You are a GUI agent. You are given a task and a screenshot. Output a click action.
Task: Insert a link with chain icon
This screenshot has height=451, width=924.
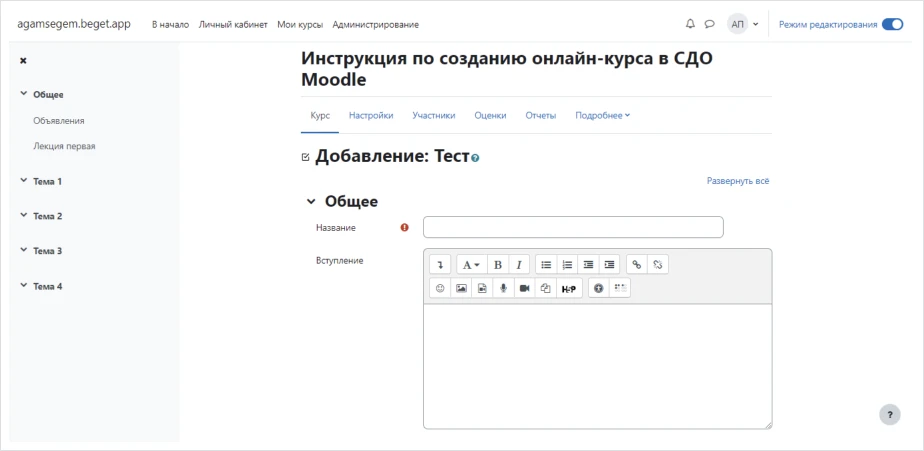[x=636, y=265]
